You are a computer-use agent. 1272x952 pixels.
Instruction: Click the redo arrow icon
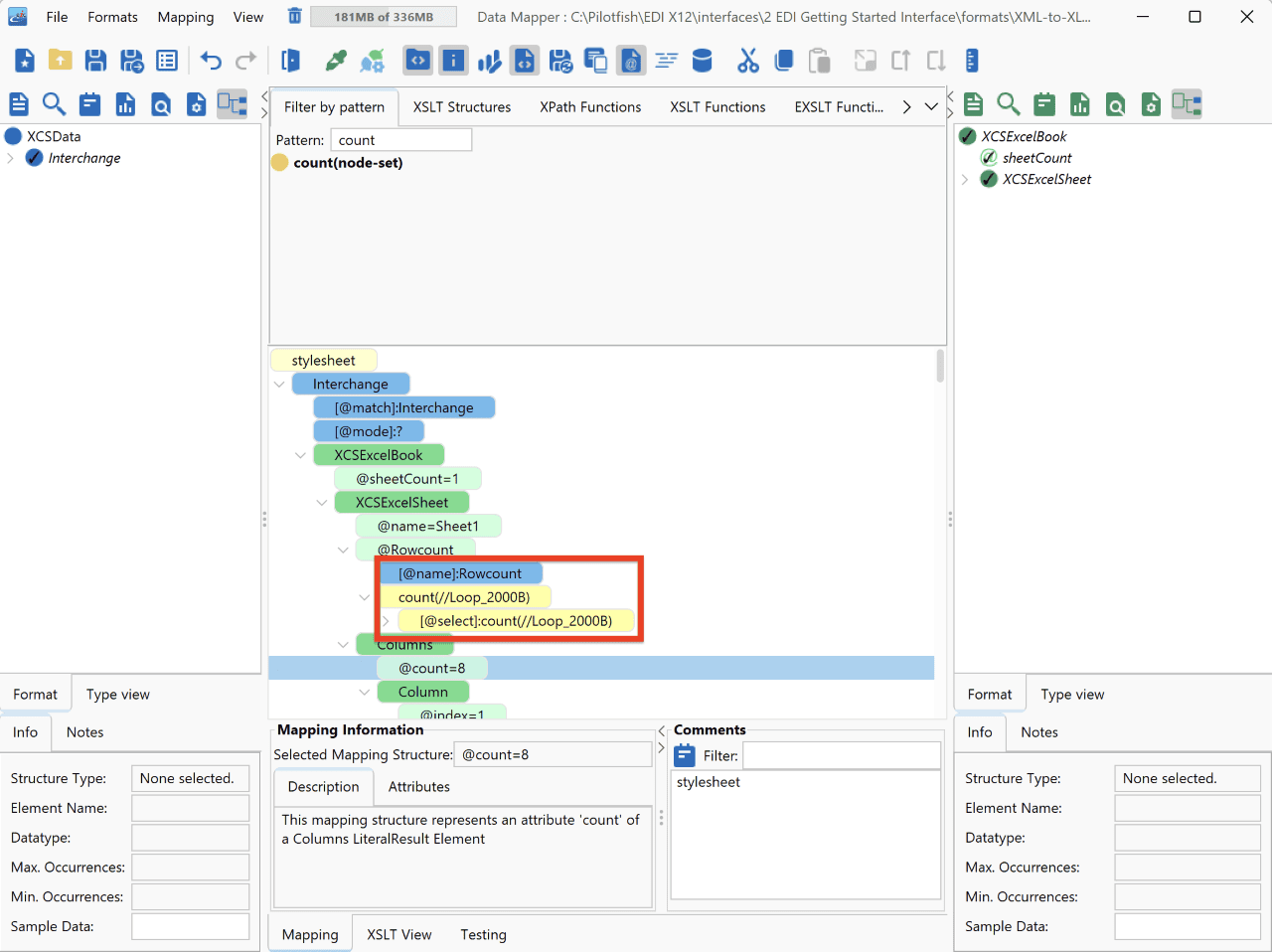coord(245,61)
